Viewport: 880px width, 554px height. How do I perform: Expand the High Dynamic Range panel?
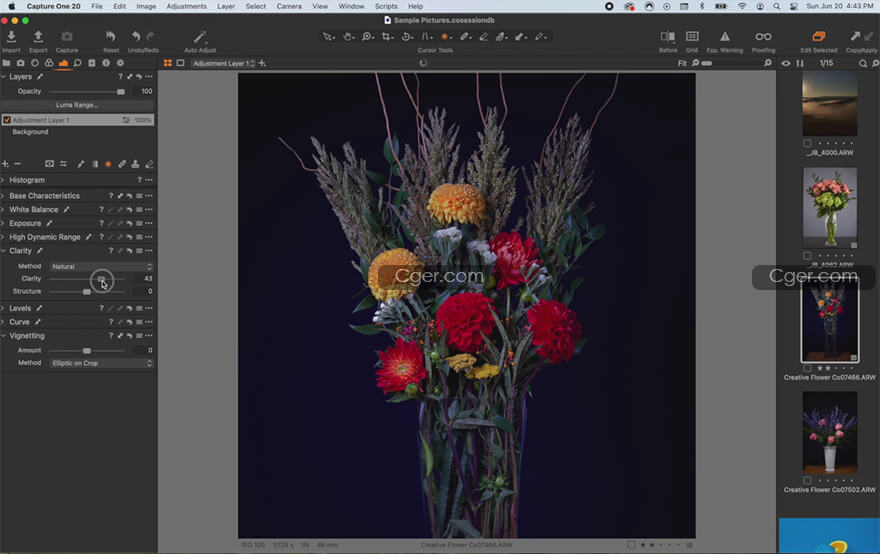[3, 237]
